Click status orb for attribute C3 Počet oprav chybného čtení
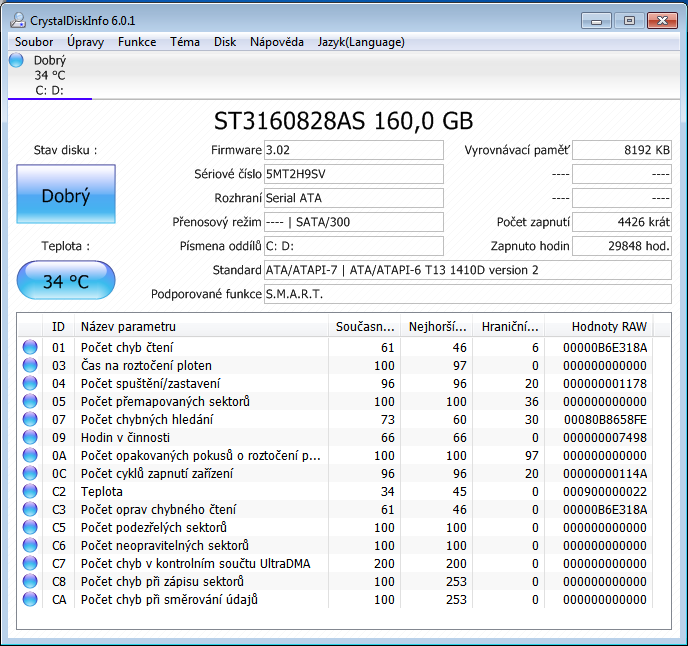This screenshot has height=646, width=688. tap(30, 509)
